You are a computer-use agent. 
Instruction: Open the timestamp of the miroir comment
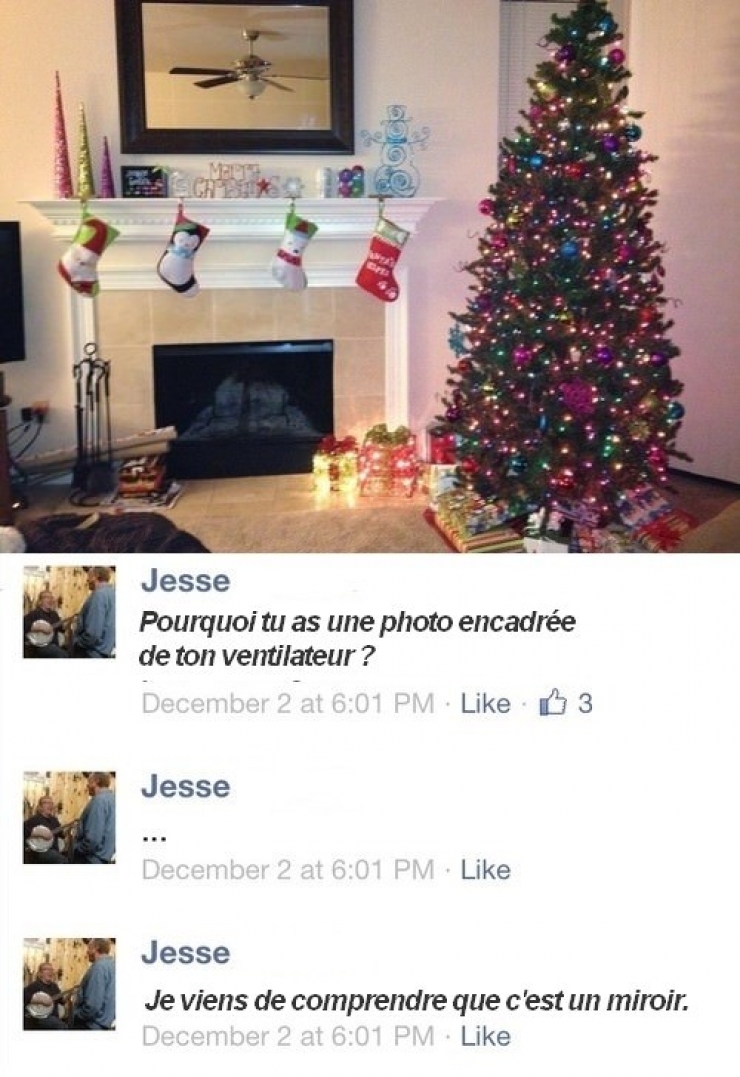[288, 1036]
